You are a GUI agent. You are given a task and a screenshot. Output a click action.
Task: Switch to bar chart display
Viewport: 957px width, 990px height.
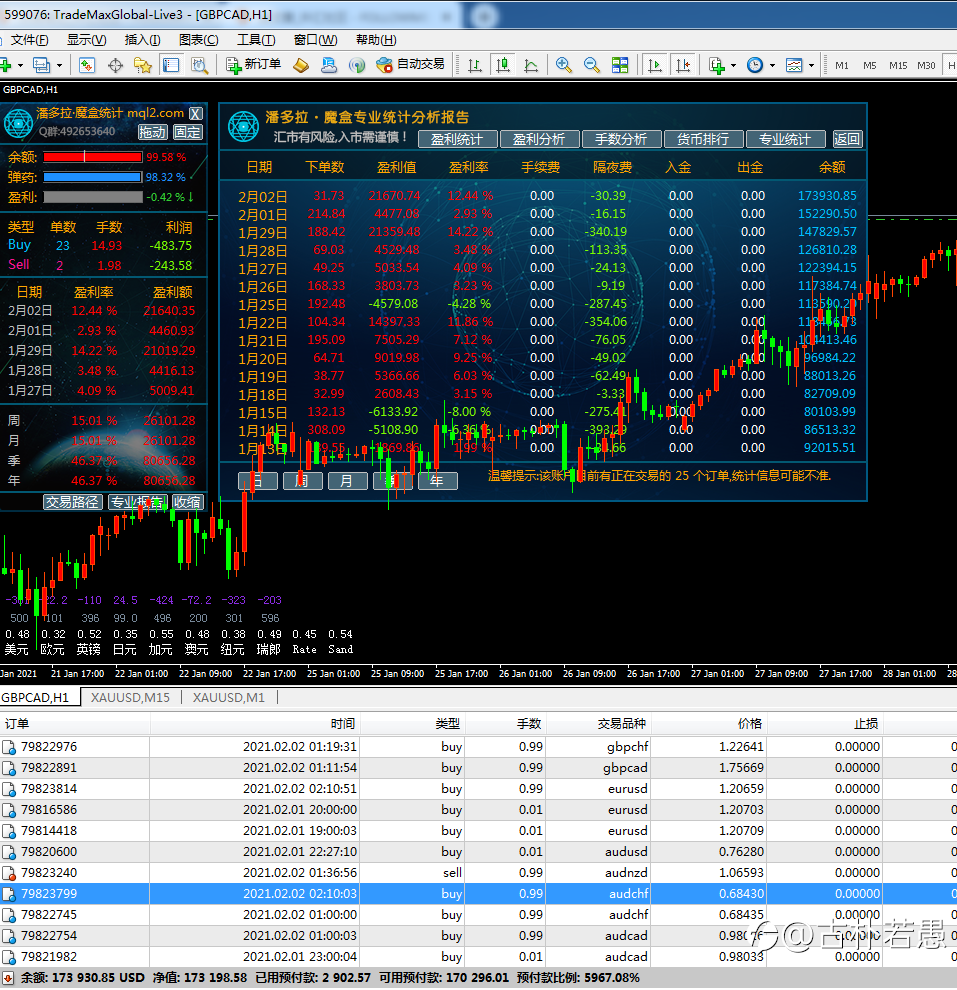coord(475,65)
